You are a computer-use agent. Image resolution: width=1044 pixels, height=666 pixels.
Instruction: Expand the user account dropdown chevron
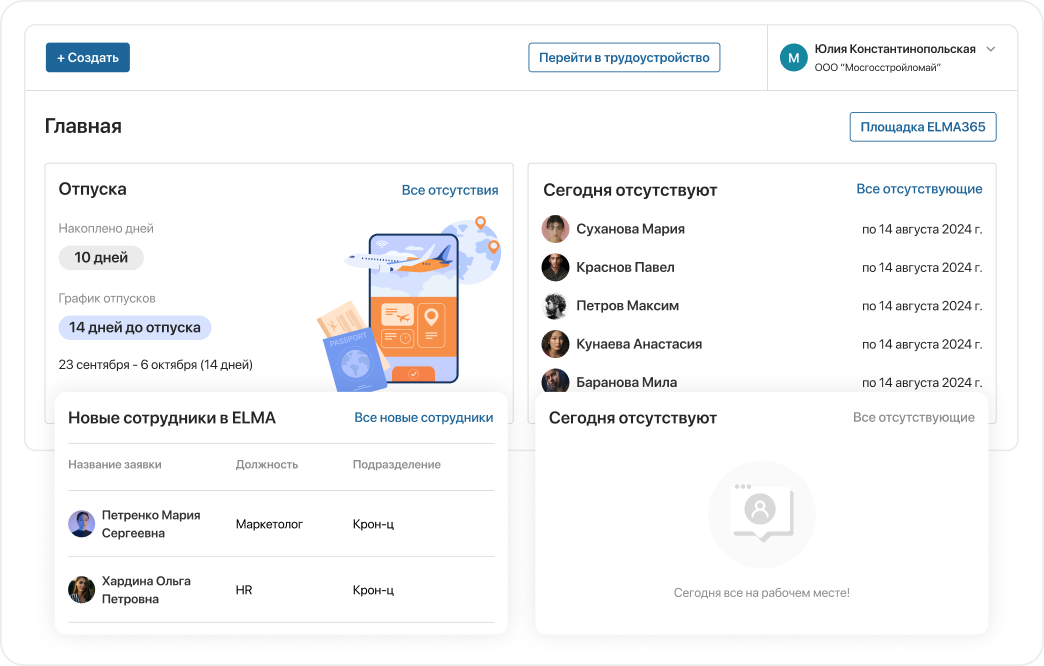pyautogui.click(x=991, y=49)
